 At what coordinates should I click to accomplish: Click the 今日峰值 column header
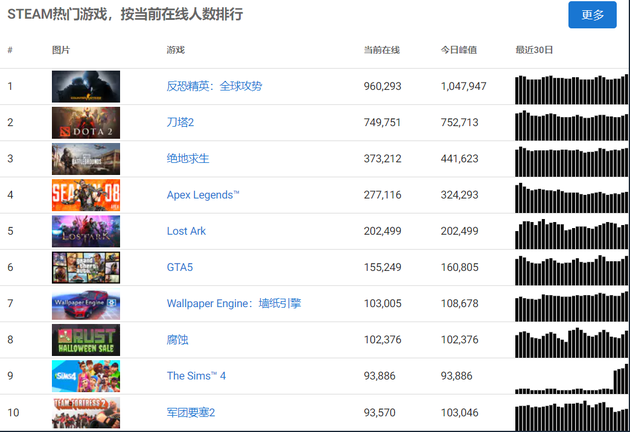point(459,50)
